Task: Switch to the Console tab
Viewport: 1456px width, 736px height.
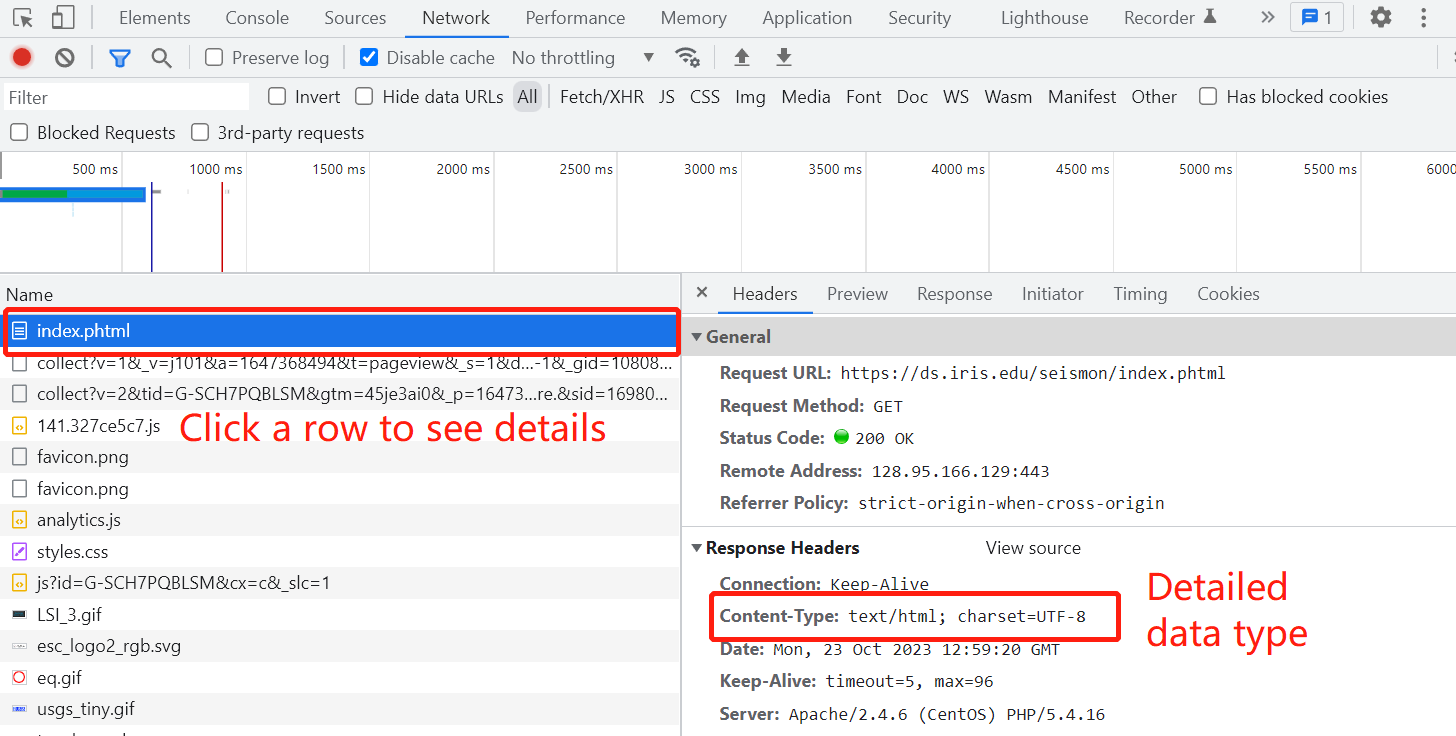Action: click(257, 18)
